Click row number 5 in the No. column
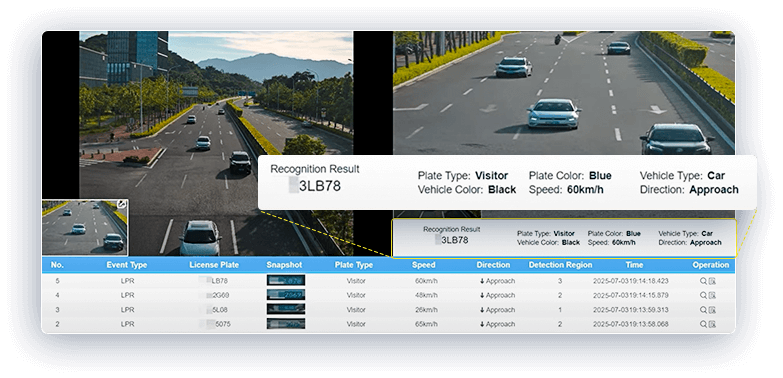 (57, 281)
